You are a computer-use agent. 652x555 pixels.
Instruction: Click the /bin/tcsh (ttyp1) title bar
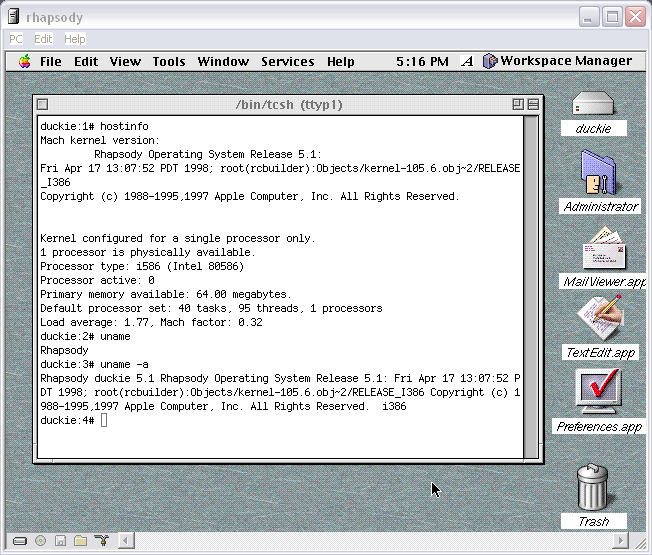(x=289, y=105)
